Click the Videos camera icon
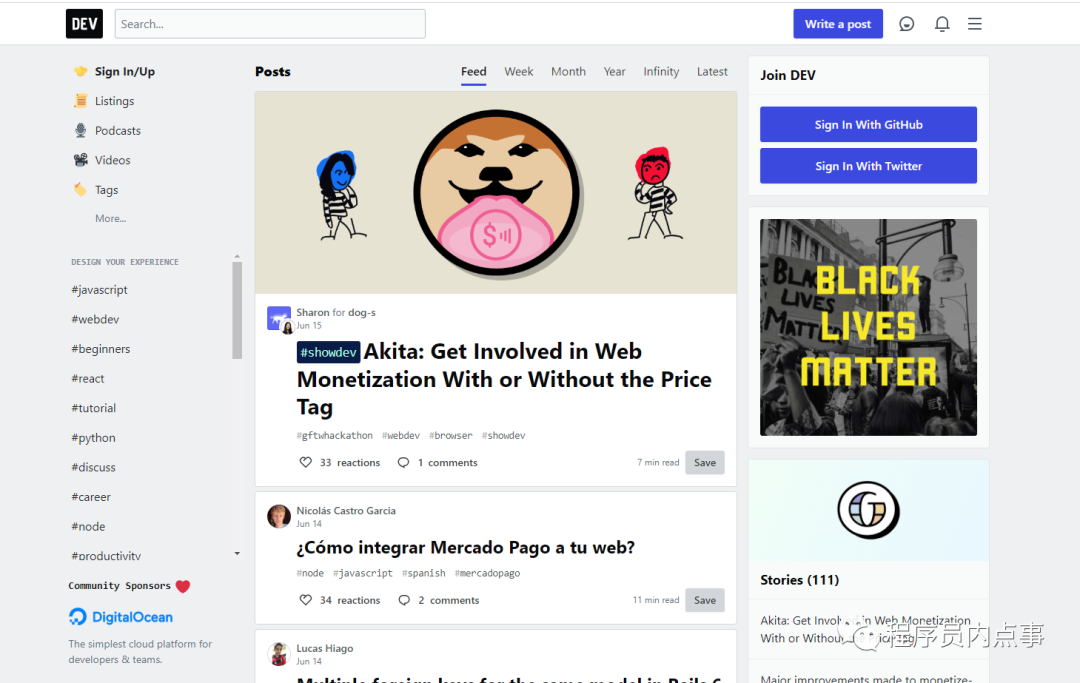This screenshot has height=683, width=1080. click(81, 160)
